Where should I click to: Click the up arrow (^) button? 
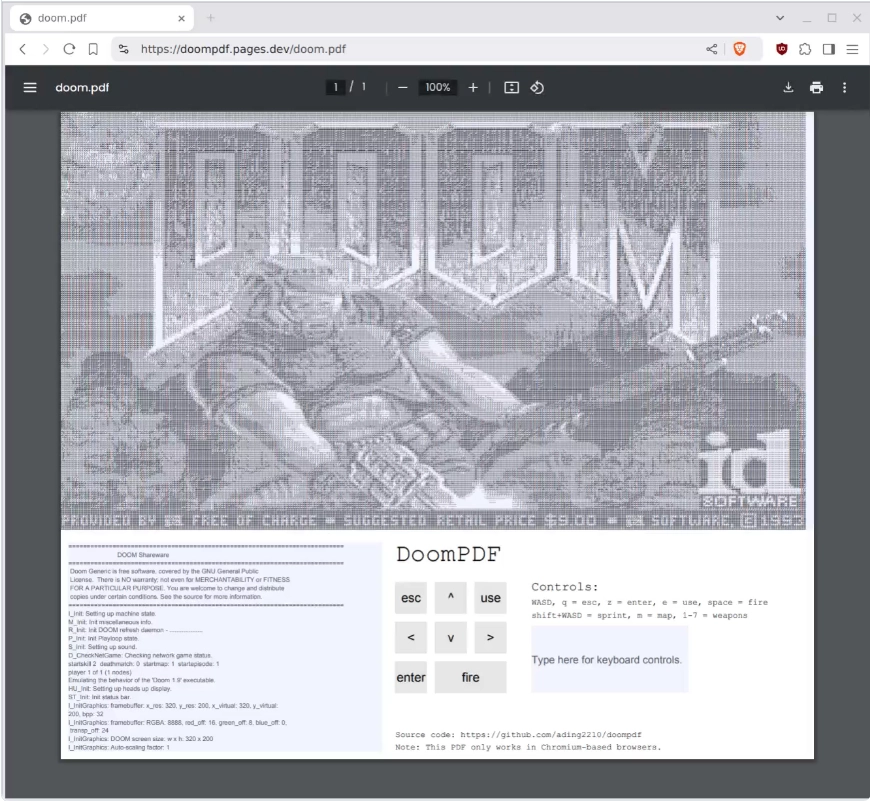coord(451,598)
